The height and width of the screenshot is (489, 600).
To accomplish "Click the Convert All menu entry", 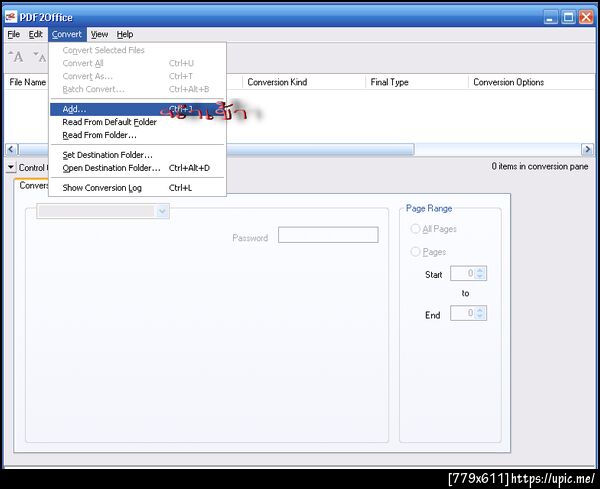I will [137, 63].
